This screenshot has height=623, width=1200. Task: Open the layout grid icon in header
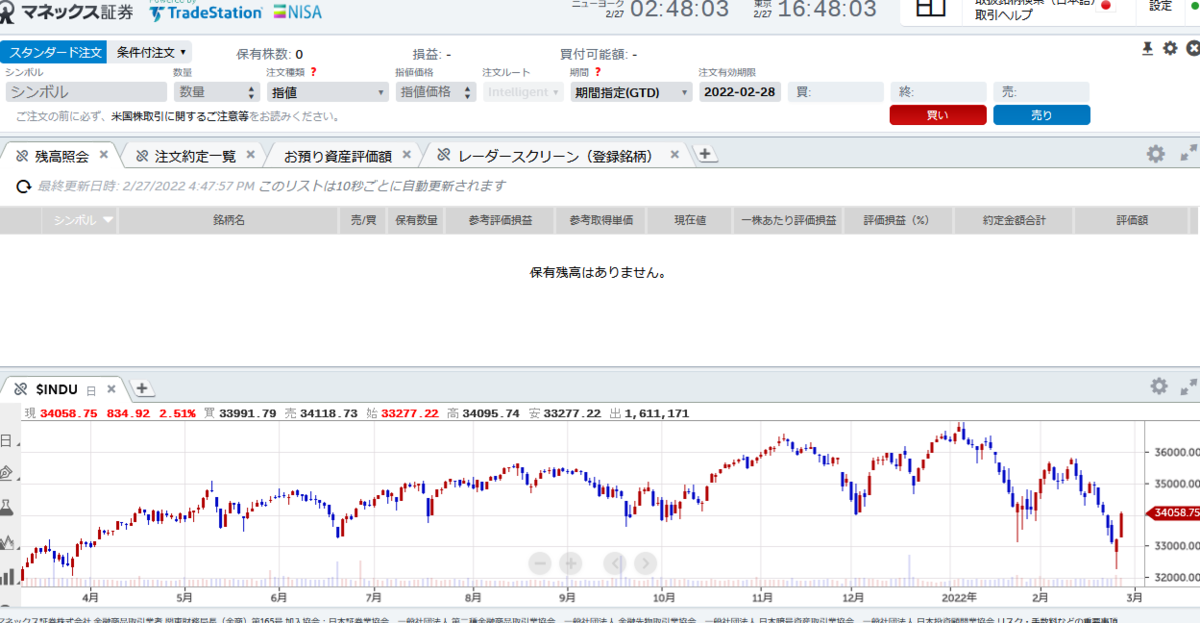pos(930,6)
